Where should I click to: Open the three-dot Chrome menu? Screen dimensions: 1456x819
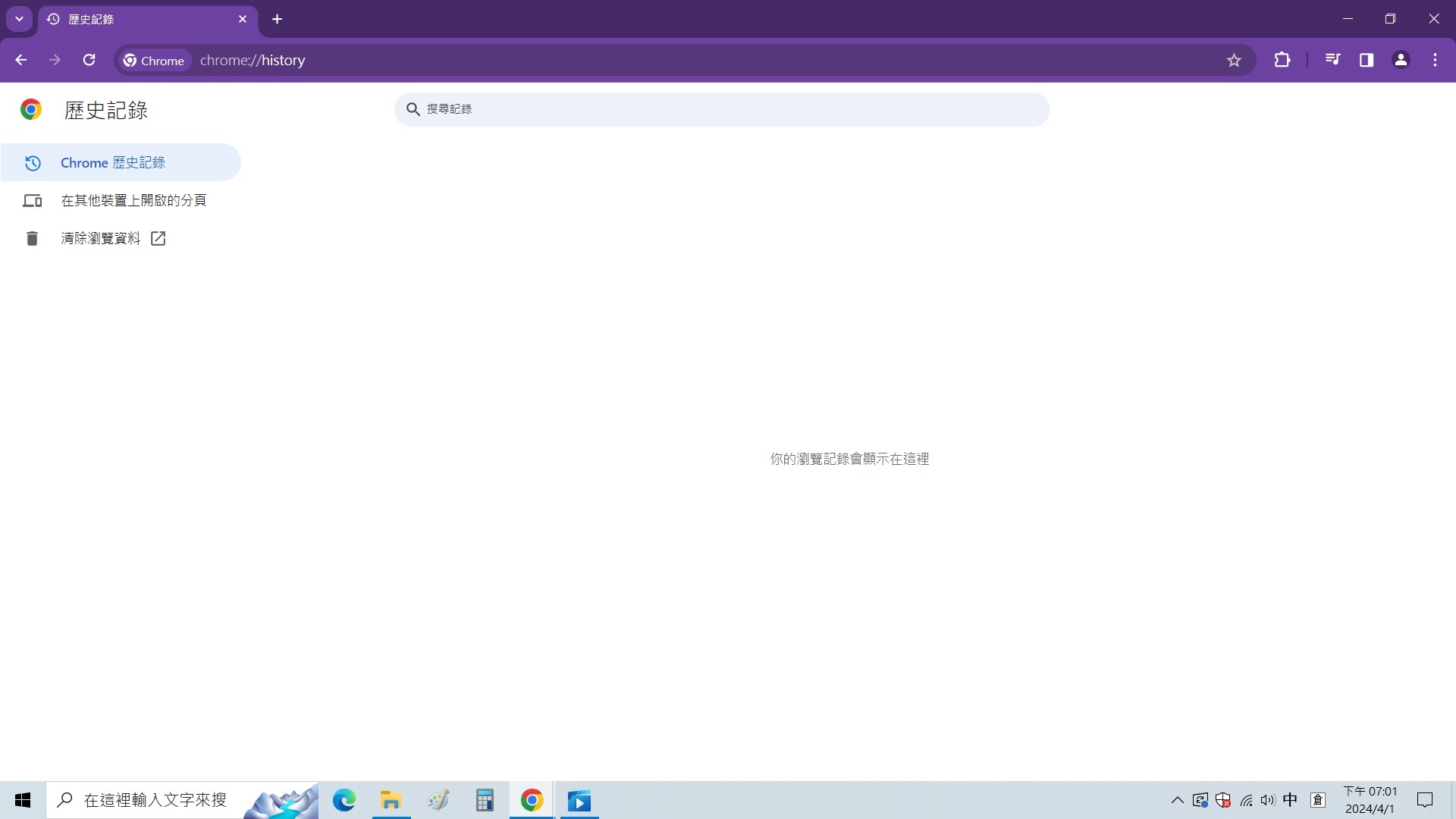point(1435,60)
